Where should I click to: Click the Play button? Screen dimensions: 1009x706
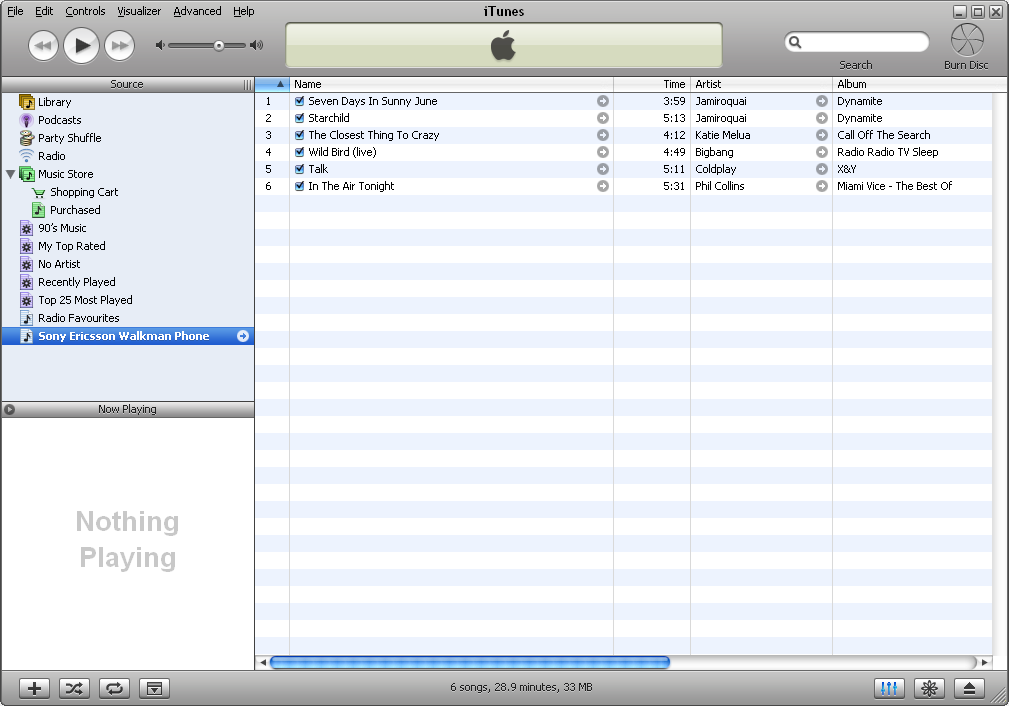click(82, 46)
